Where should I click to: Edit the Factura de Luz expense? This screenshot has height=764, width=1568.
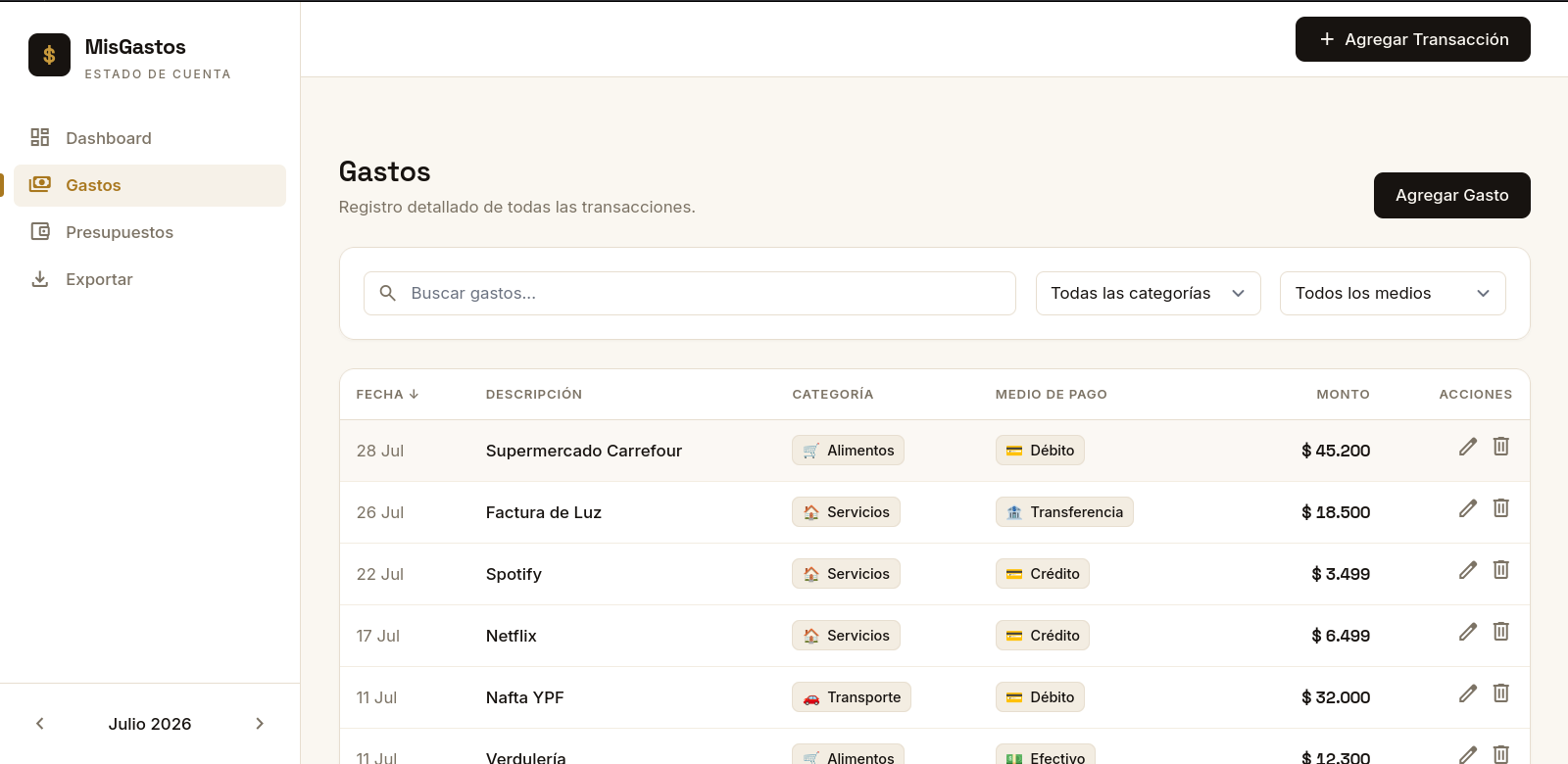tap(1468, 508)
